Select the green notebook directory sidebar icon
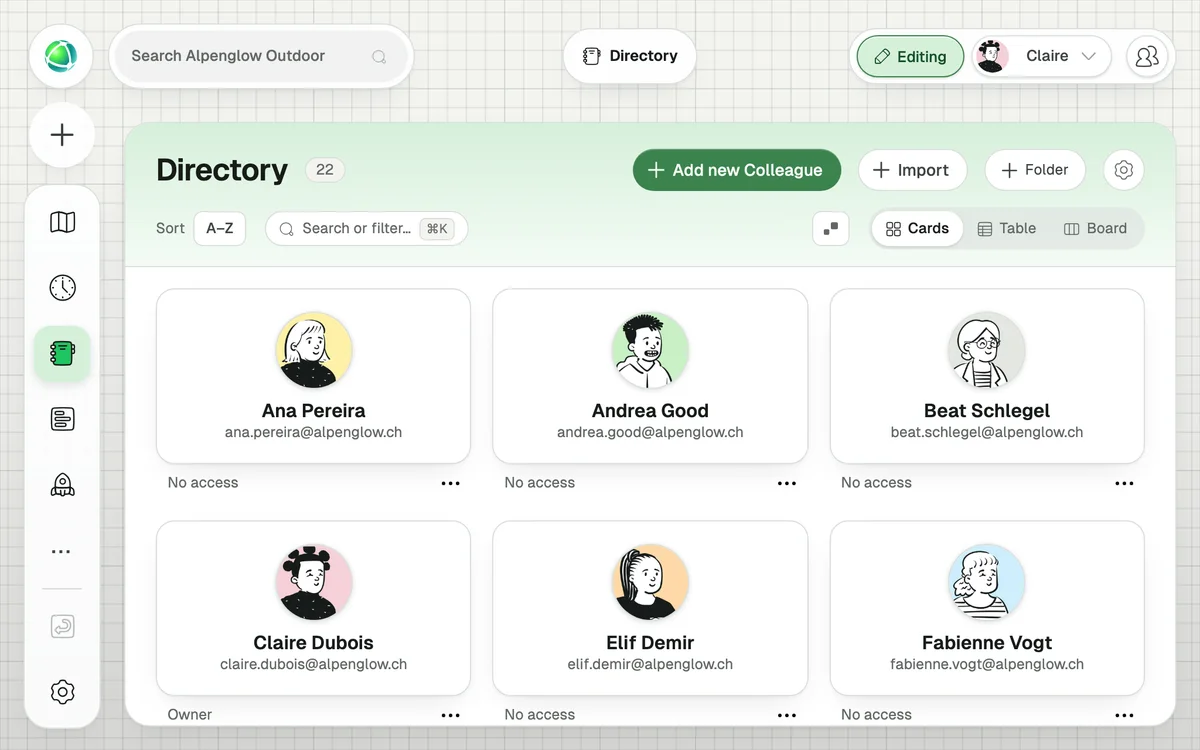 pos(62,354)
